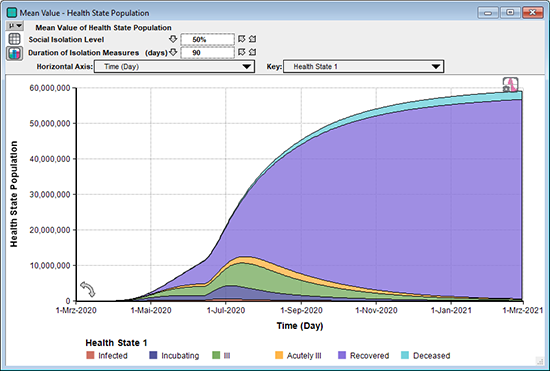Image resolution: width=550 pixels, height=371 pixels.
Task: Click the green legend color swatch
Action: [x=216, y=355]
